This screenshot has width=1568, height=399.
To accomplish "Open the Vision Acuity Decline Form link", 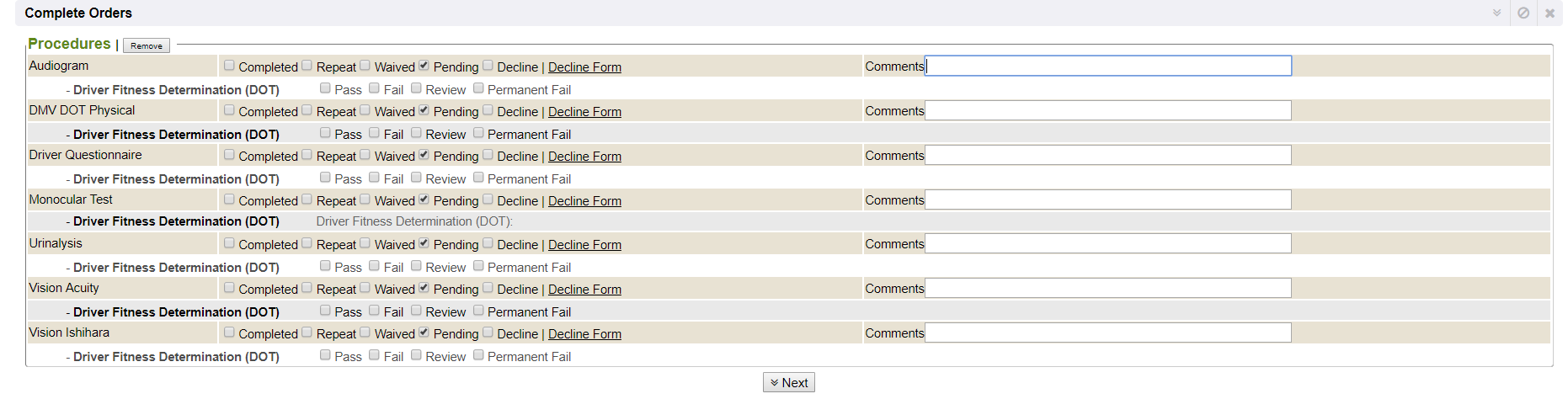I will [x=584, y=290].
